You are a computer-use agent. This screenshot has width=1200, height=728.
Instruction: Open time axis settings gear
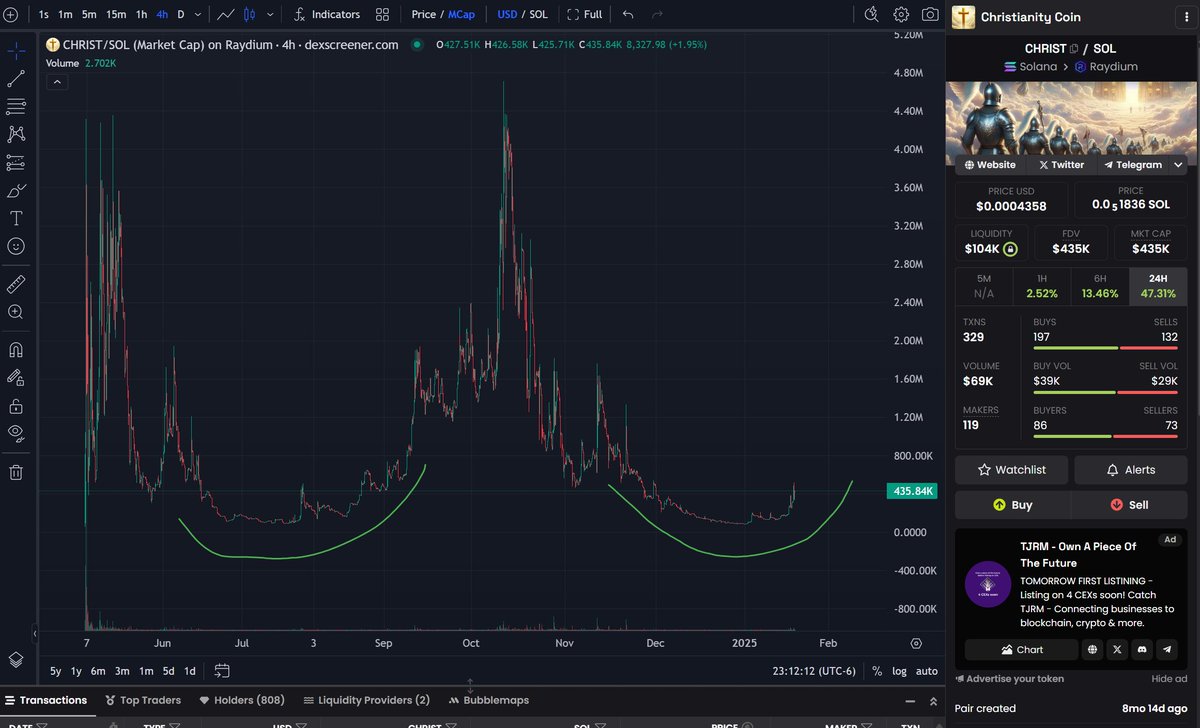click(916, 642)
